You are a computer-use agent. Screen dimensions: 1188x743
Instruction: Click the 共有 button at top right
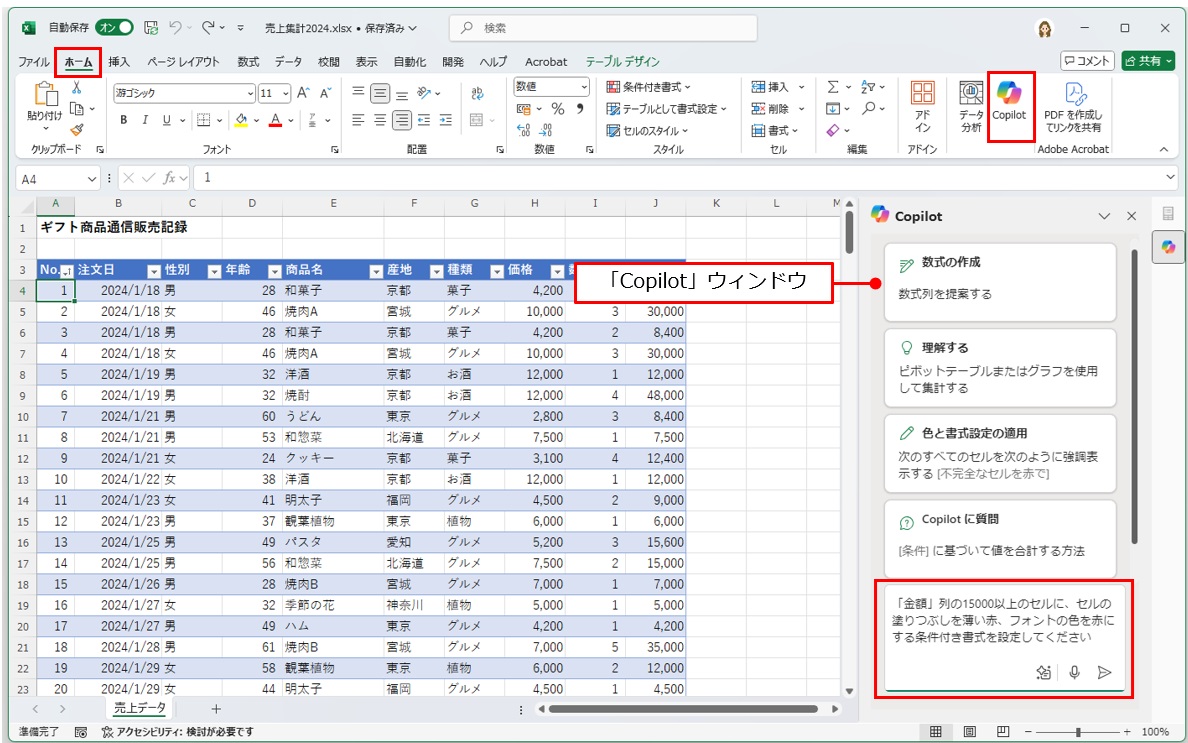pos(1147,60)
